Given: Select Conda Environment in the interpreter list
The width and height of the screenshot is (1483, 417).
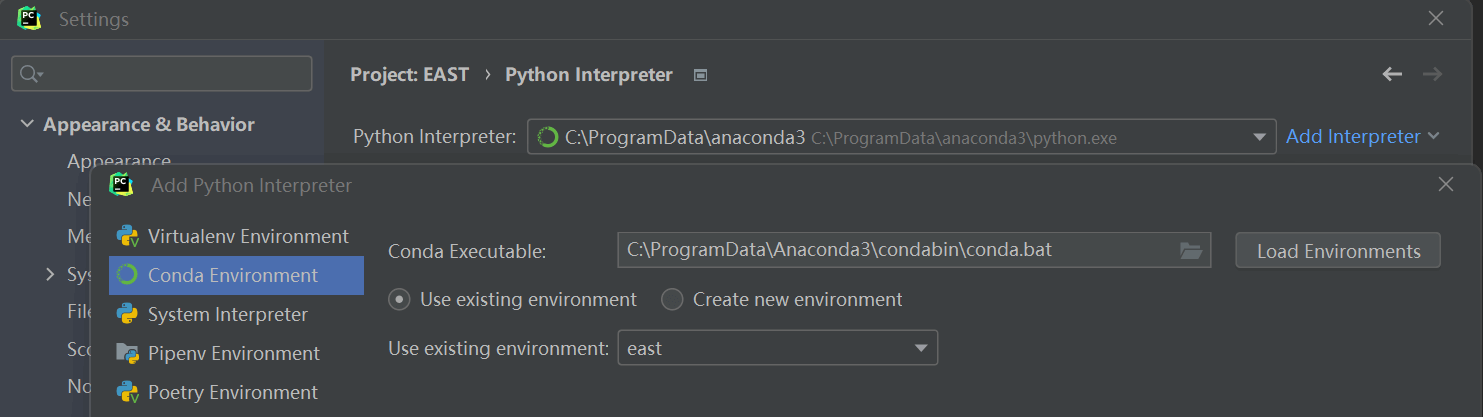Looking at the screenshot, I should click(236, 275).
